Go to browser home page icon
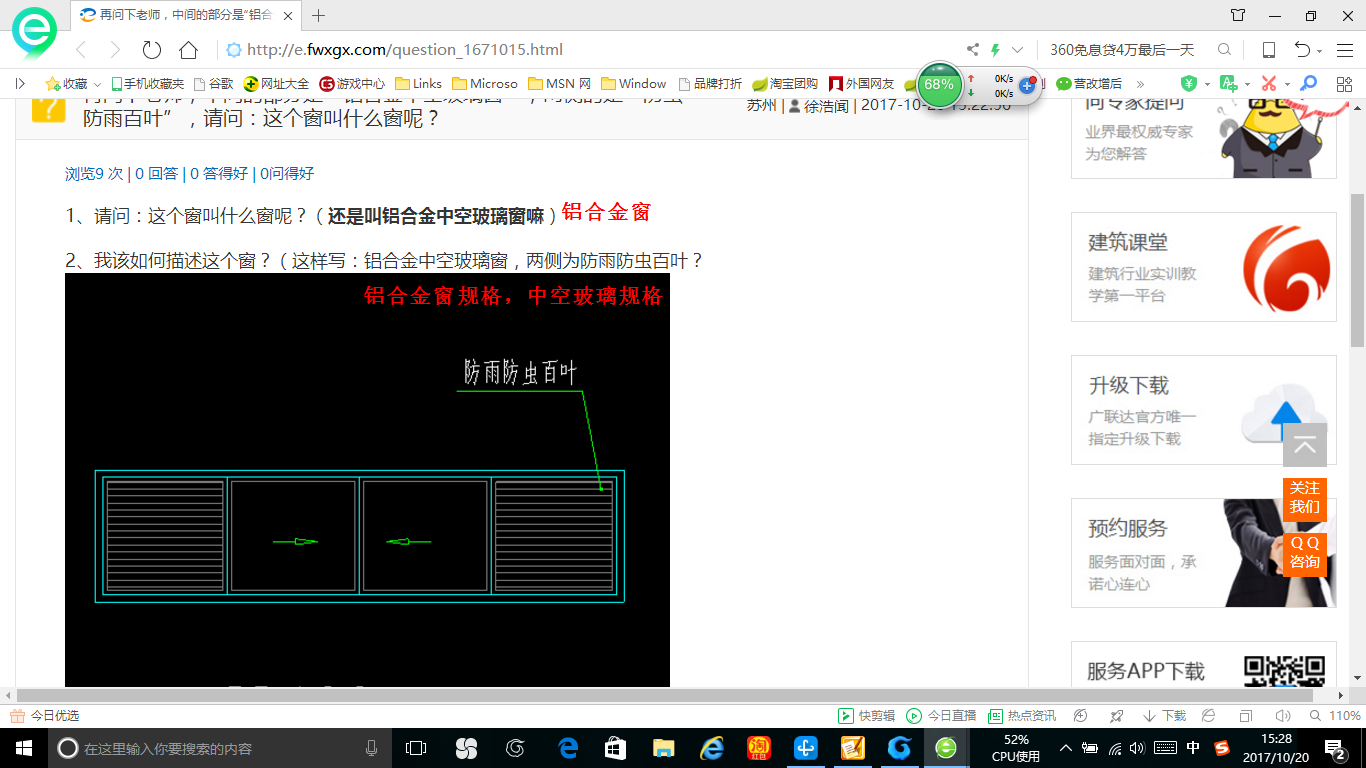The image size is (1366, 768). pos(188,50)
